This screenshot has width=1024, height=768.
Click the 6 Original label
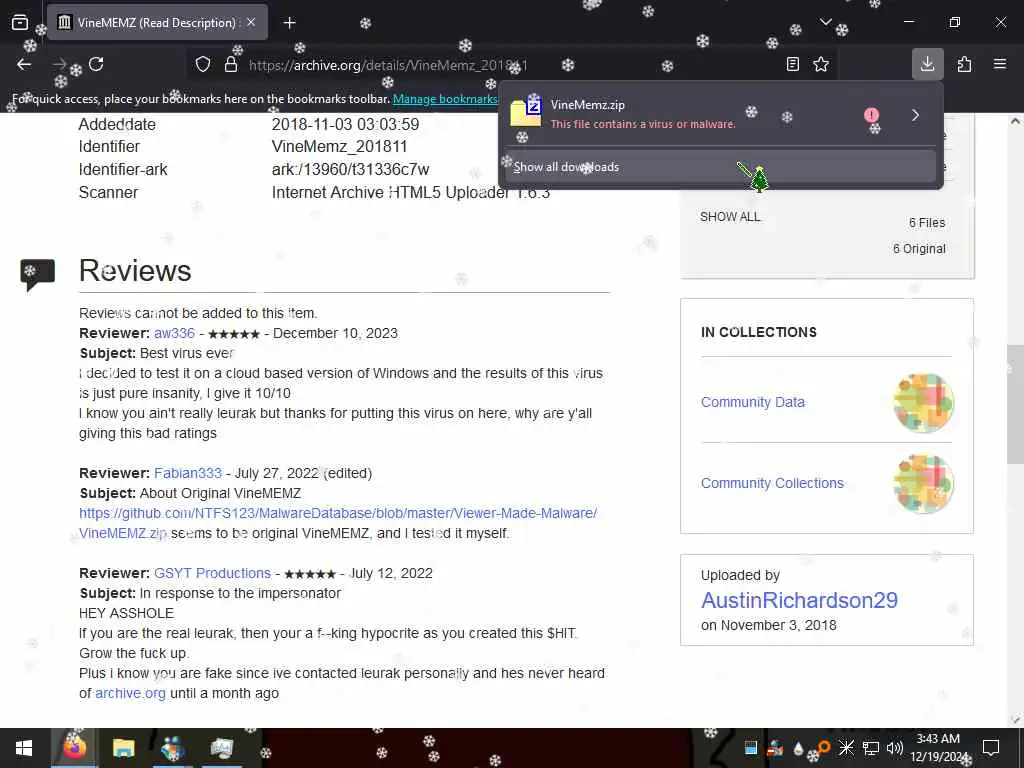point(919,249)
